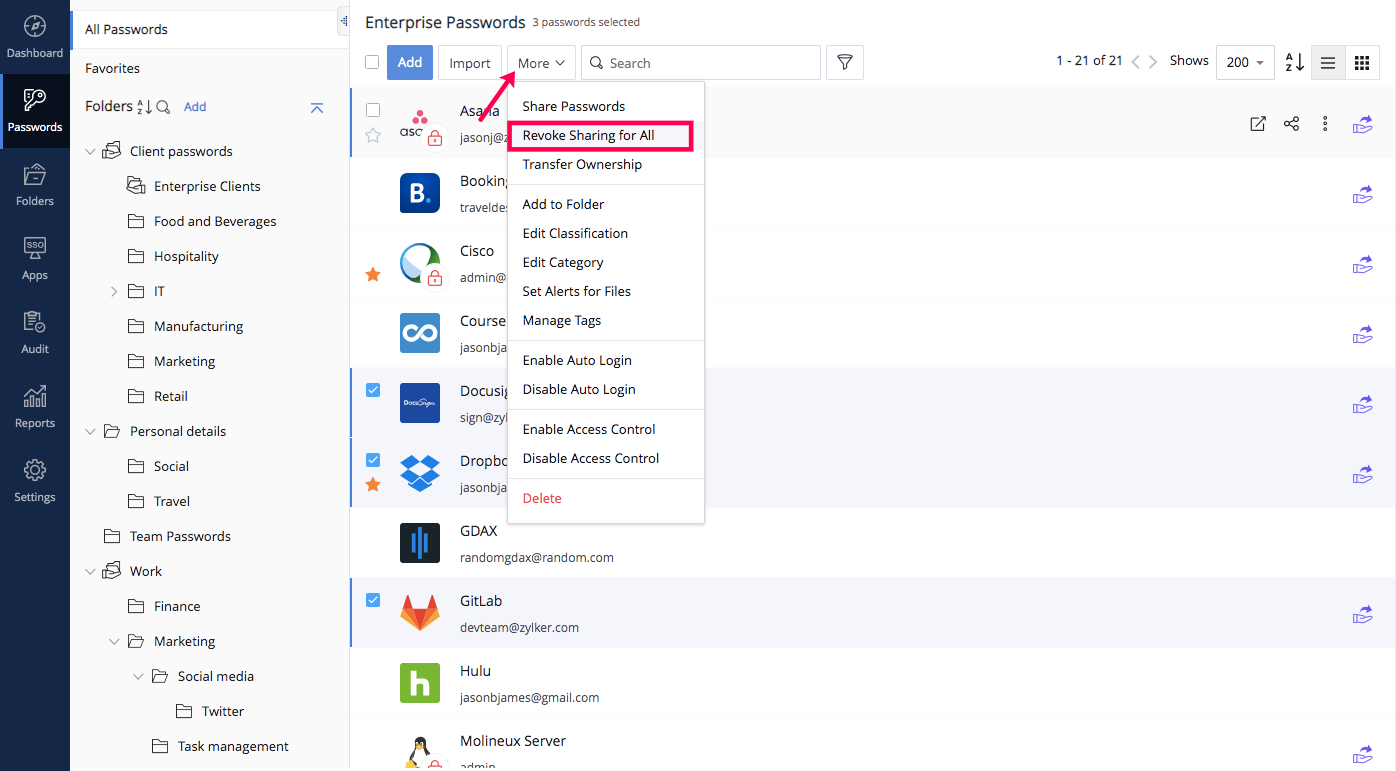Remove Dropbox from favorites via the star
The height and width of the screenshot is (771, 1396).
pyautogui.click(x=373, y=484)
